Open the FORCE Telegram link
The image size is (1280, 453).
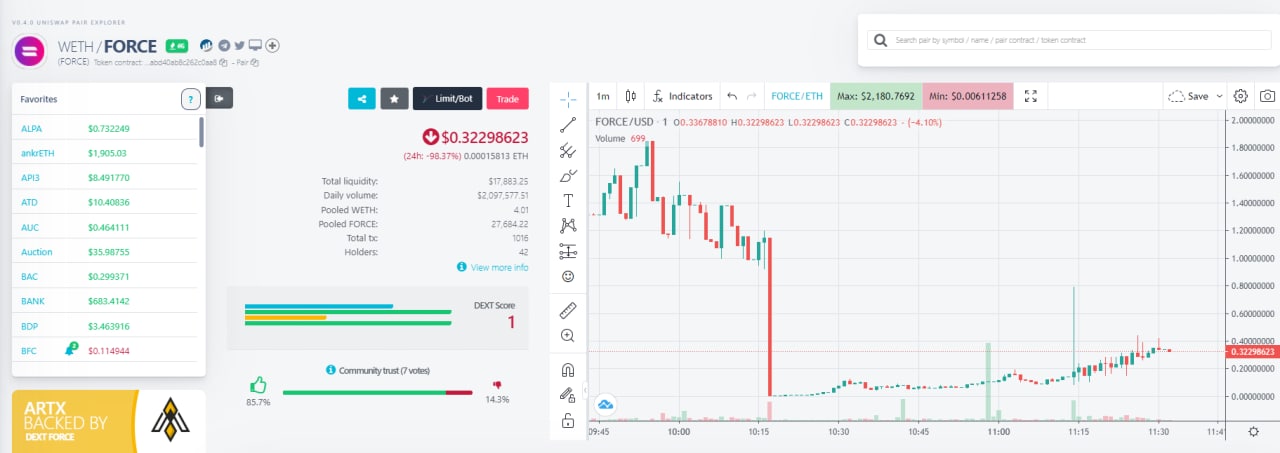224,46
